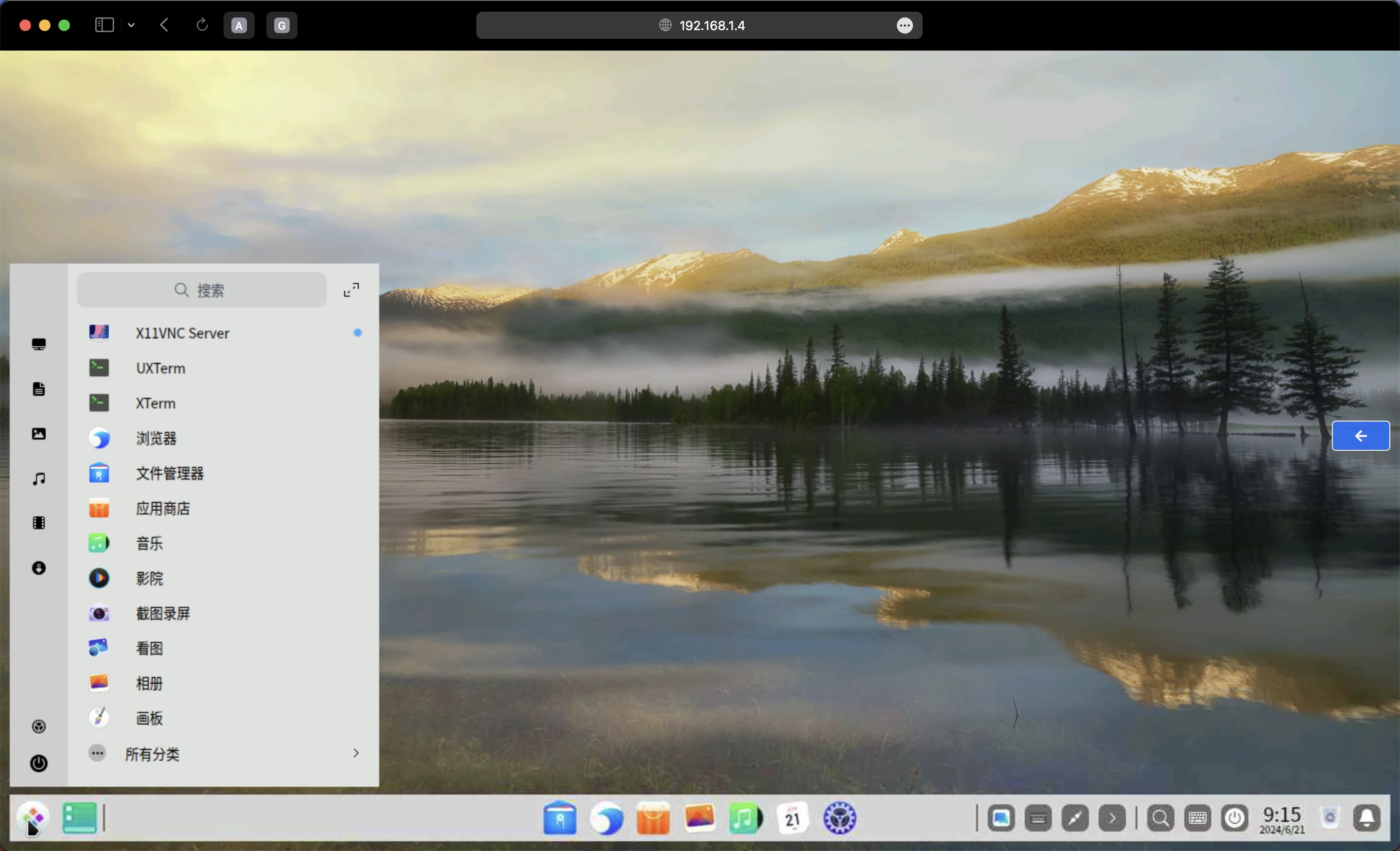Screen dimensions: 1400x851
Task: Expand the collapsed tray arrow in the dock
Action: click(x=1112, y=818)
